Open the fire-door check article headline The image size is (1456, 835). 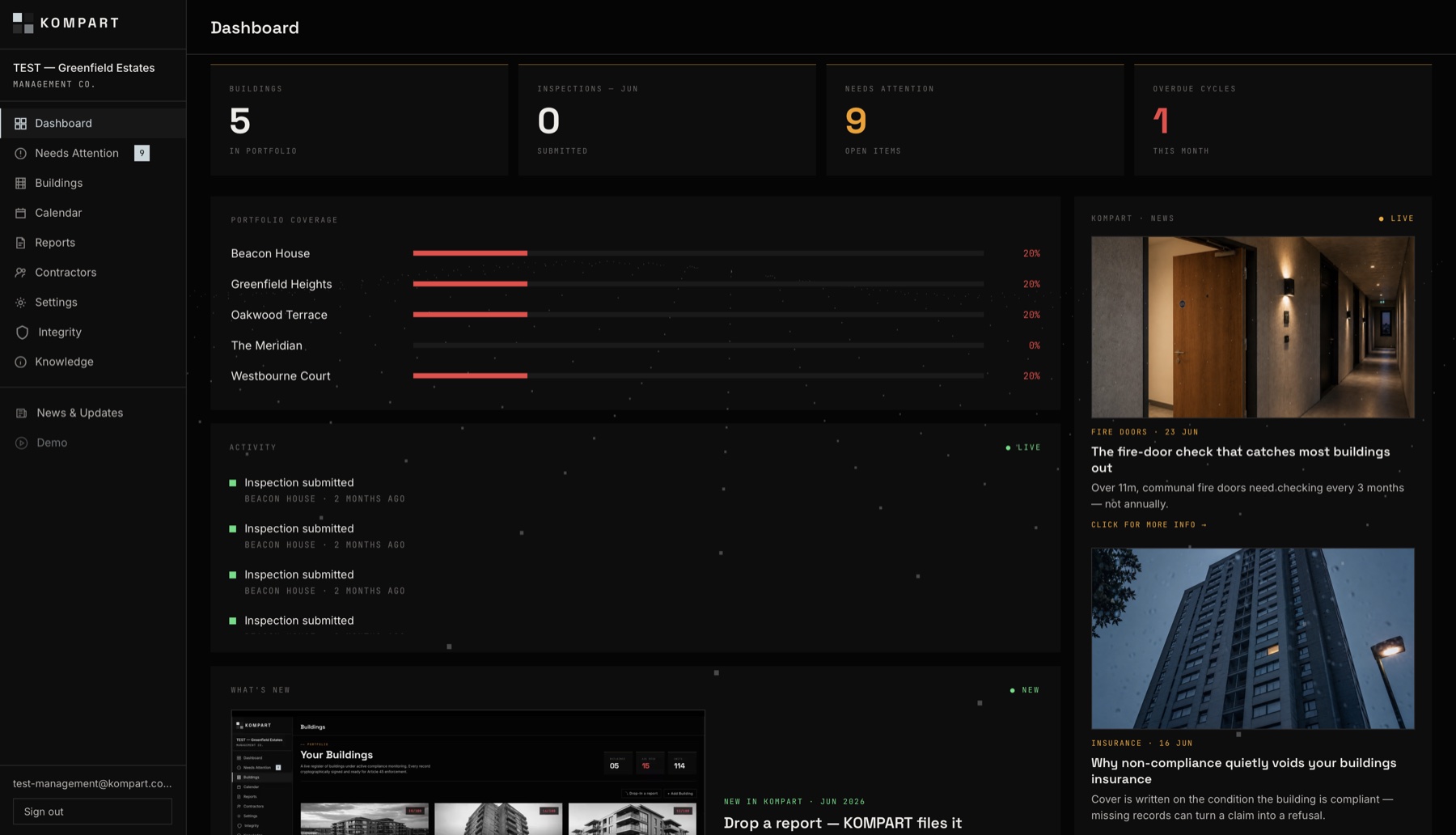[1240, 460]
